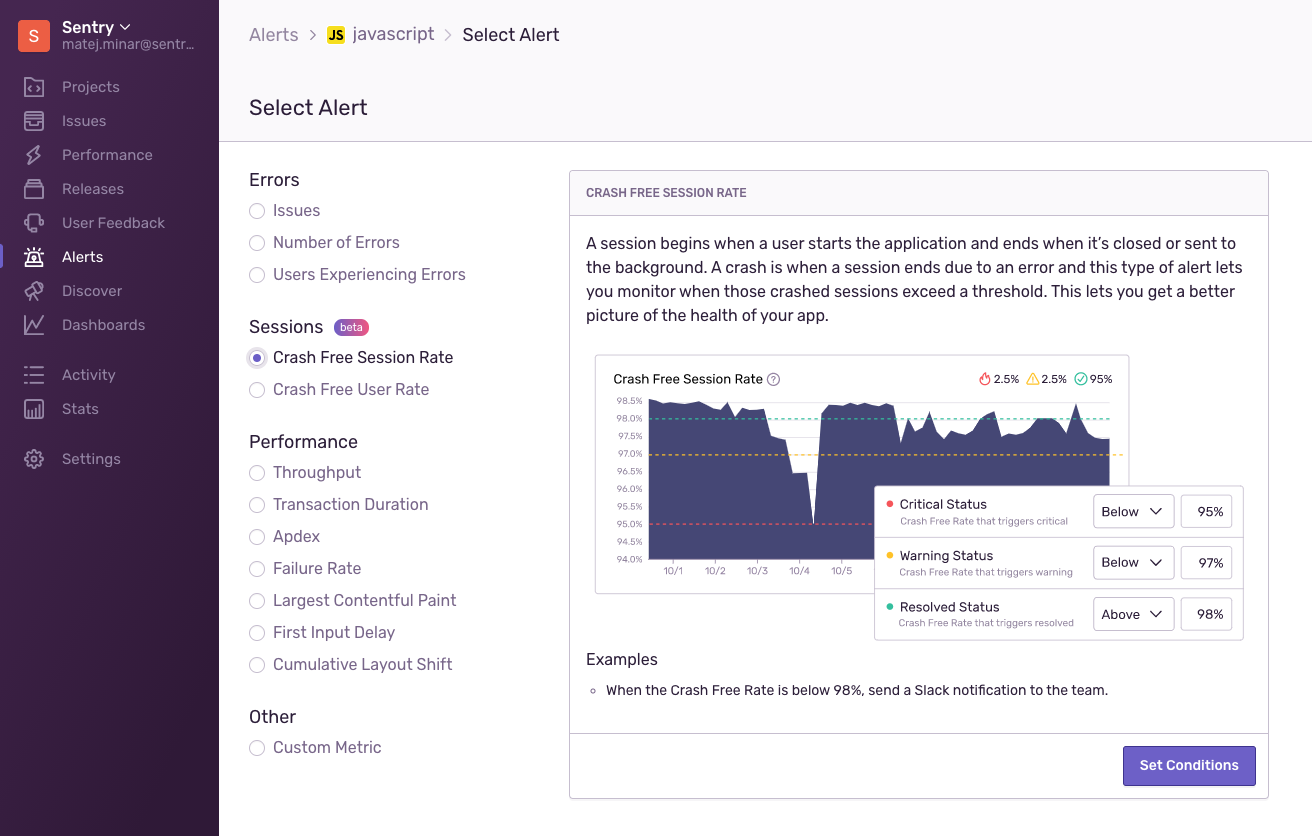The width and height of the screenshot is (1312, 836).
Task: Click the Discover telescope icon
Action: point(34,291)
